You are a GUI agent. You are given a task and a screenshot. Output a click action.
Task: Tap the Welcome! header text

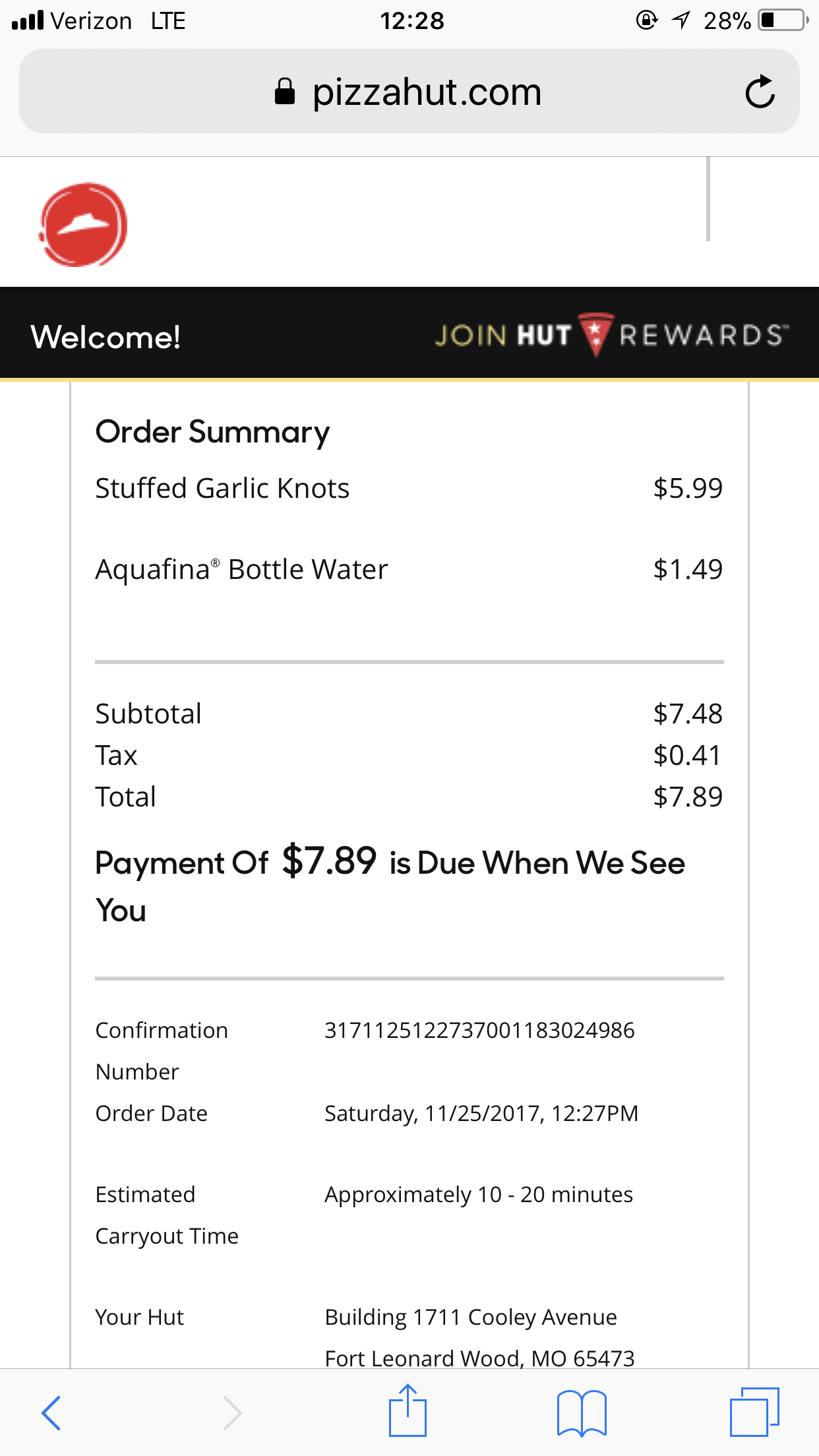pos(106,337)
